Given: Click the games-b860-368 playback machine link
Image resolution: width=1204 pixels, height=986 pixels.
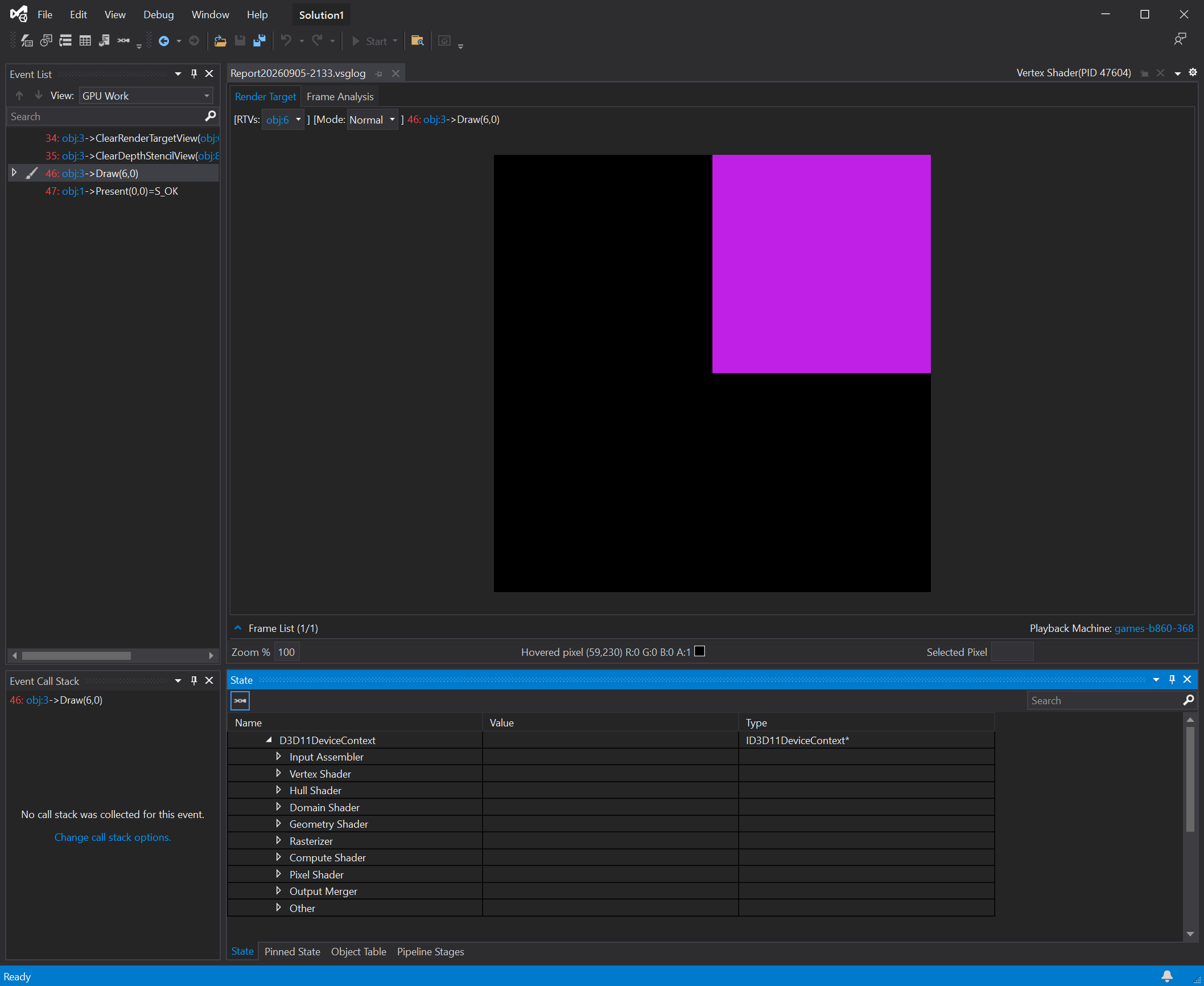Looking at the screenshot, I should (1153, 628).
